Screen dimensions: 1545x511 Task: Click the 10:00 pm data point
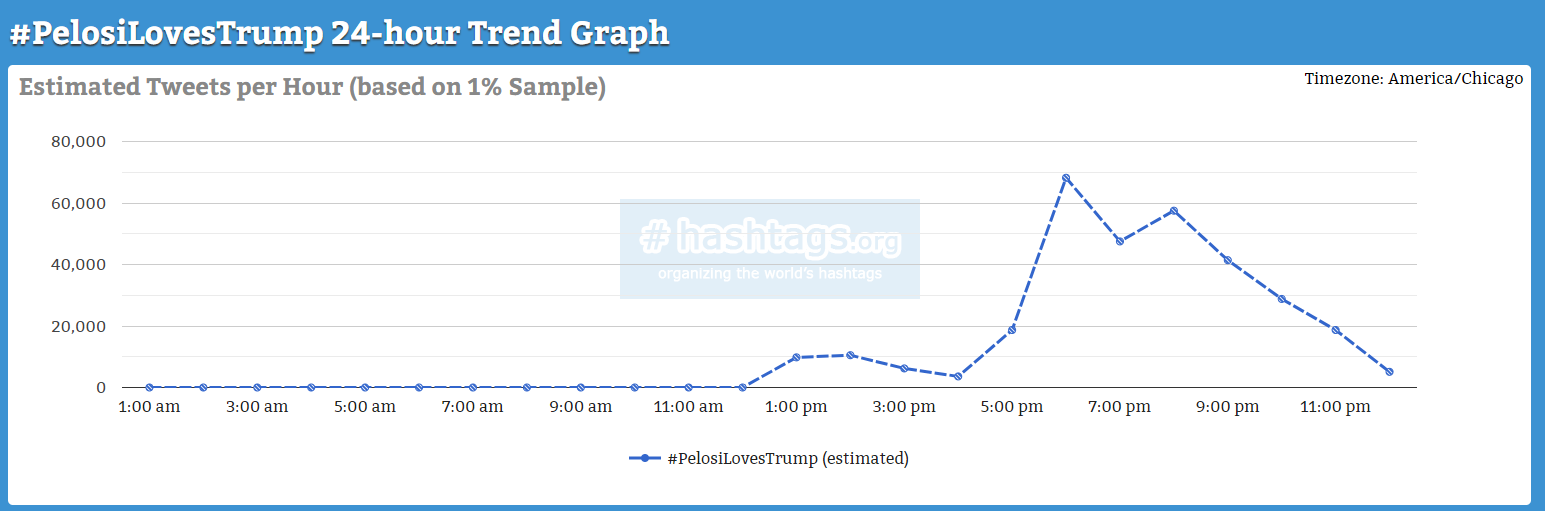click(1282, 299)
